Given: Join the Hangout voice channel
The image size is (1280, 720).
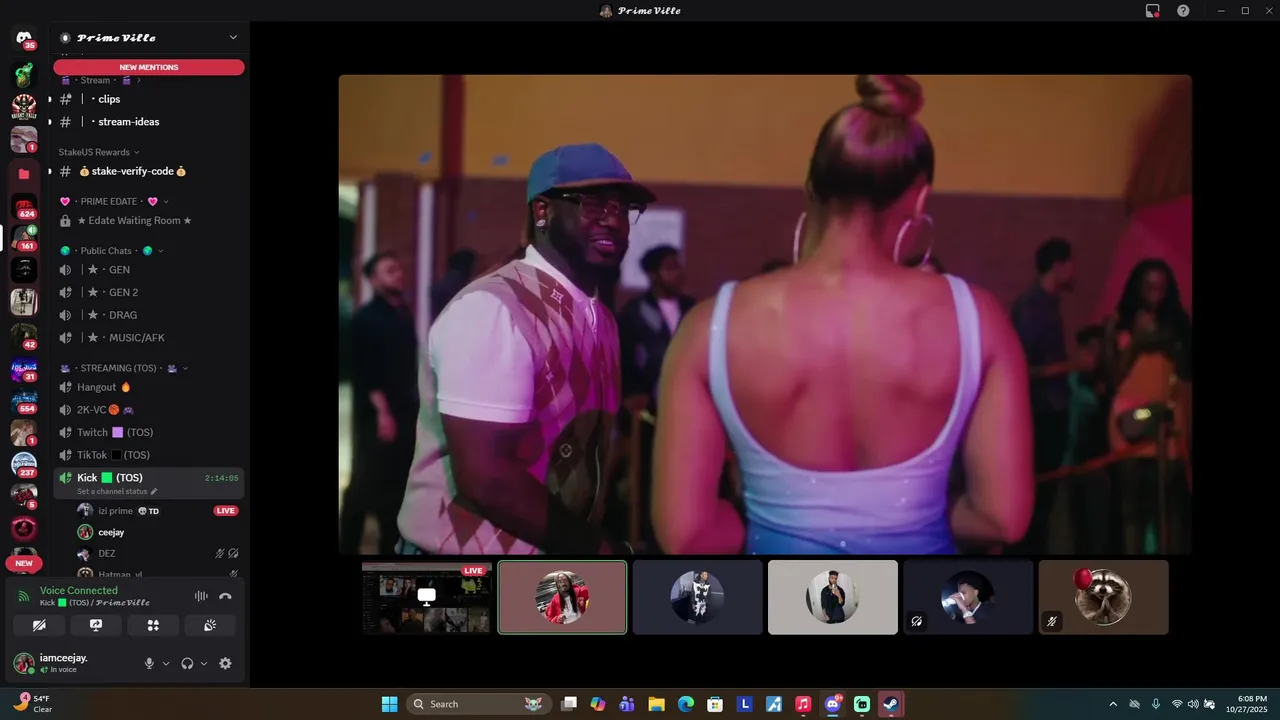Looking at the screenshot, I should point(149,387).
